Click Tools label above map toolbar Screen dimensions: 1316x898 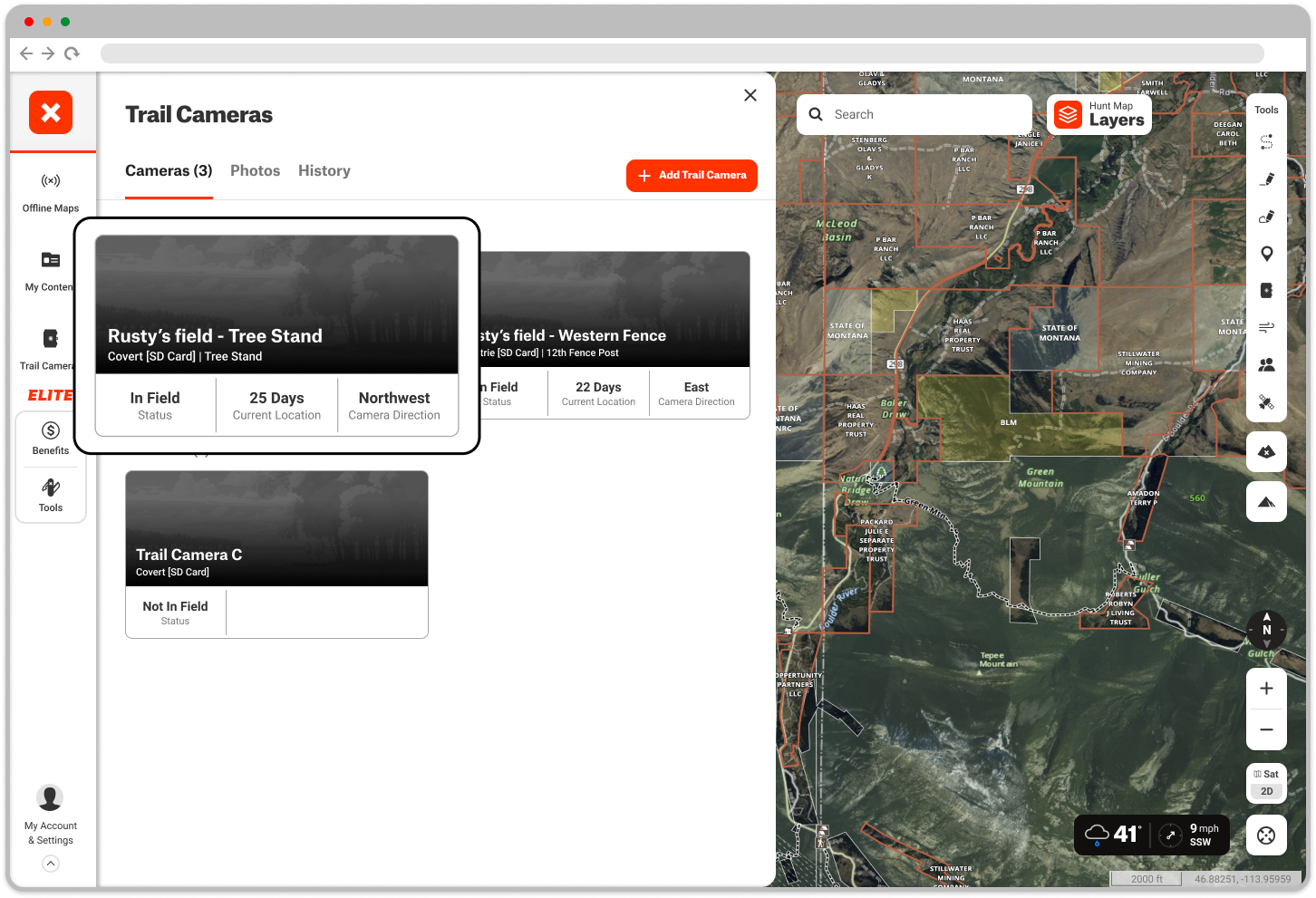click(x=1266, y=110)
